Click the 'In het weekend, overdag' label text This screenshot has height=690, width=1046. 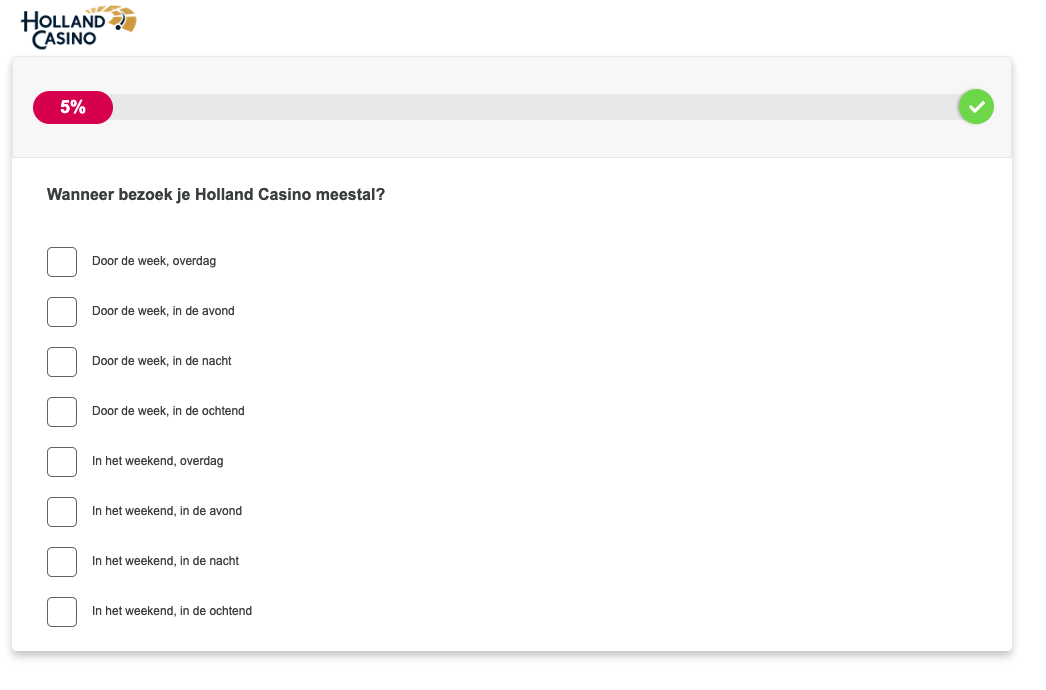point(157,461)
